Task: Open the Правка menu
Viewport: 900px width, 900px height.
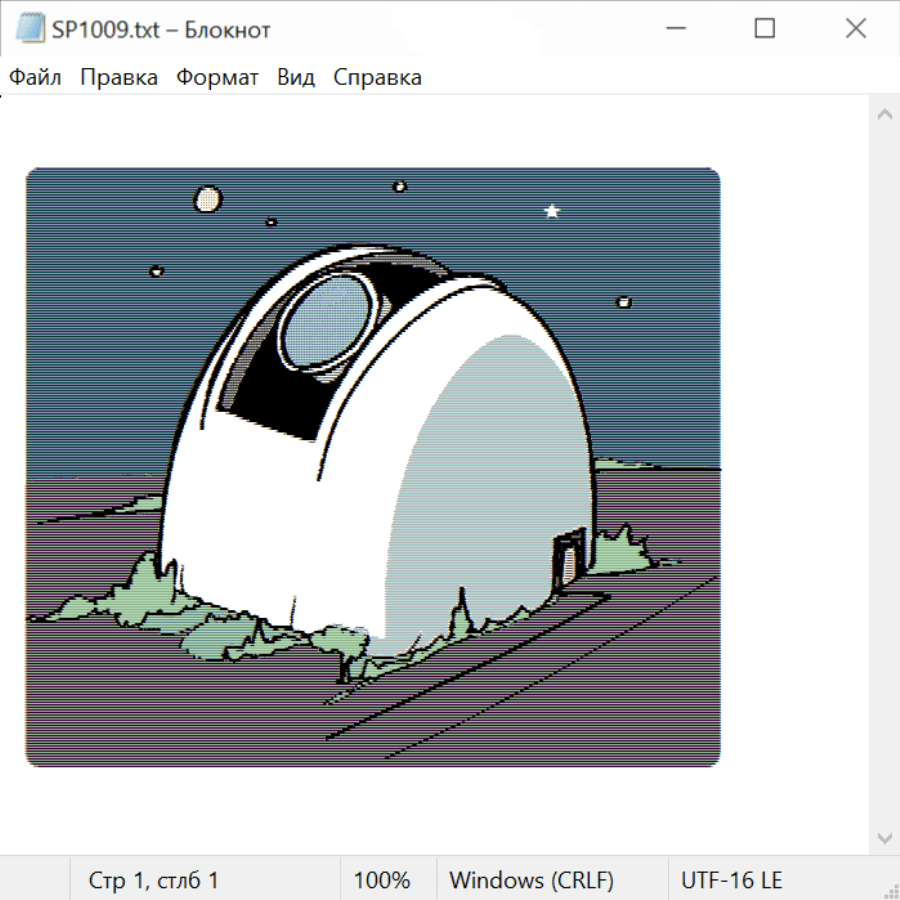Action: tap(119, 78)
